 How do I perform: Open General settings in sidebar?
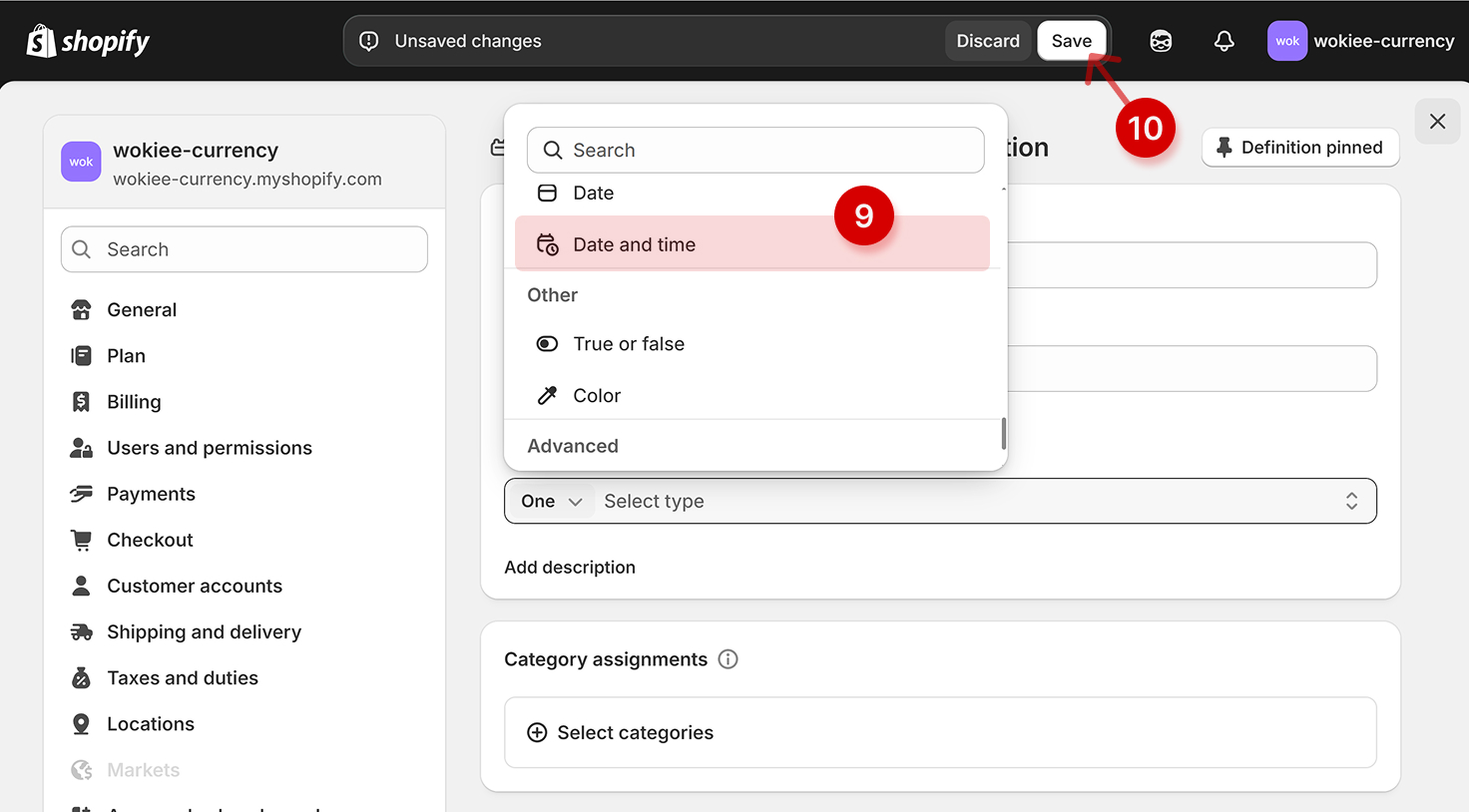[x=142, y=310]
